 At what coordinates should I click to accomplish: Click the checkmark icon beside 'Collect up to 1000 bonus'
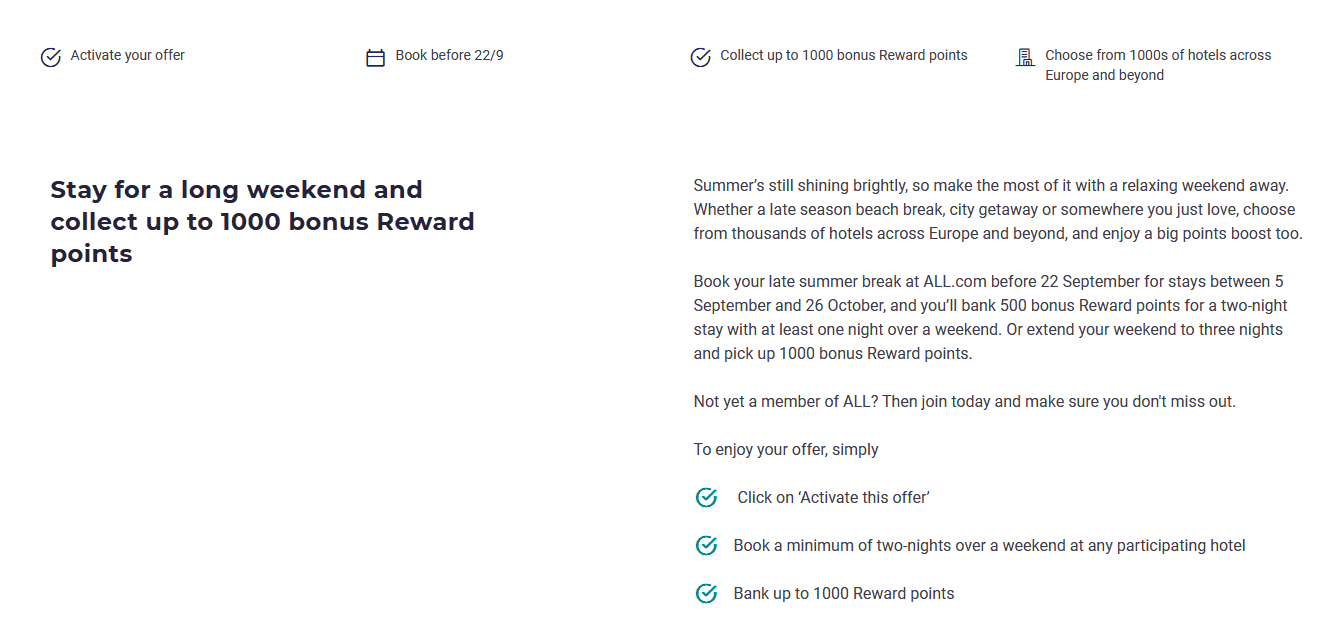click(x=701, y=58)
